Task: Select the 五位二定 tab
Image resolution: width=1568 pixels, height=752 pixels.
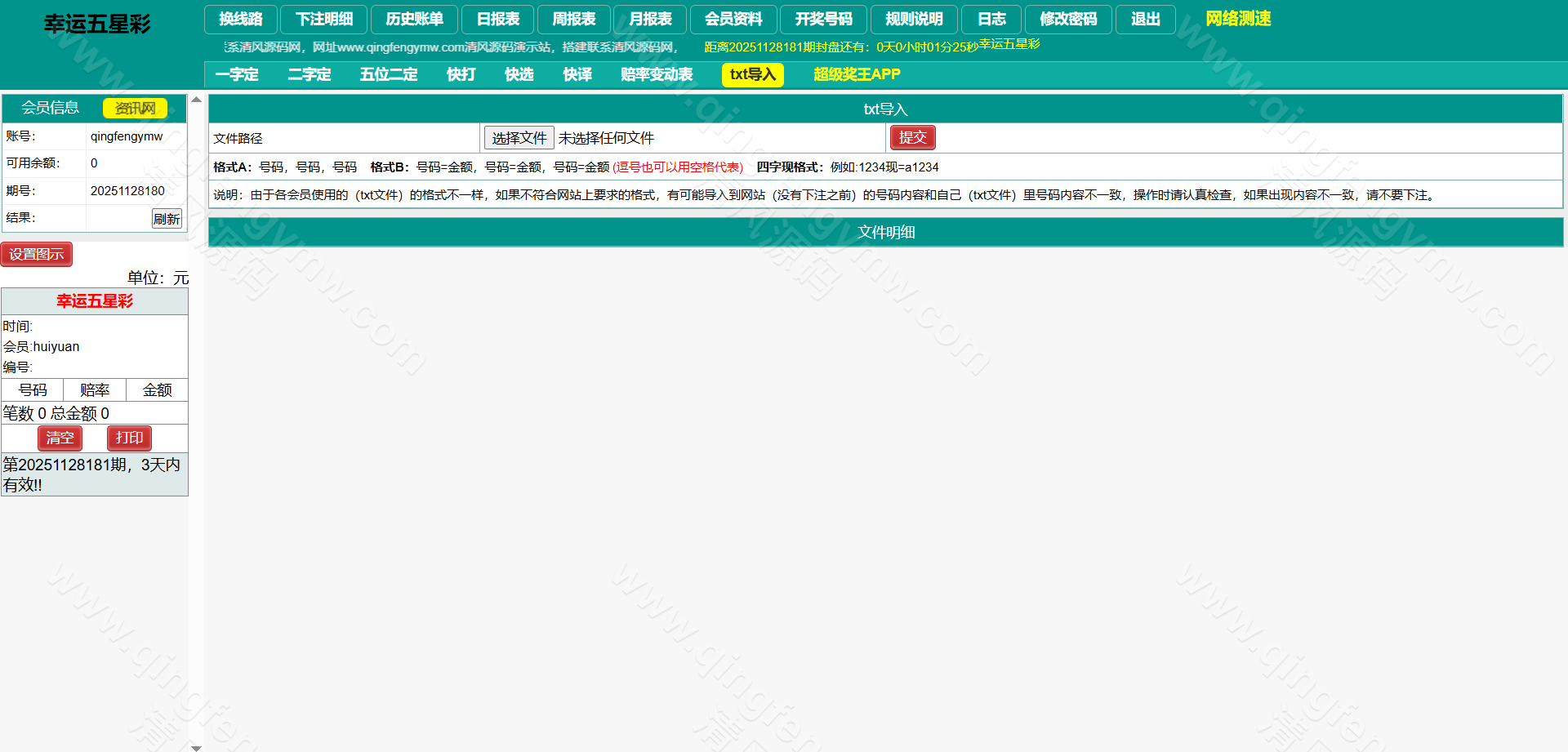Action: pyautogui.click(x=389, y=74)
